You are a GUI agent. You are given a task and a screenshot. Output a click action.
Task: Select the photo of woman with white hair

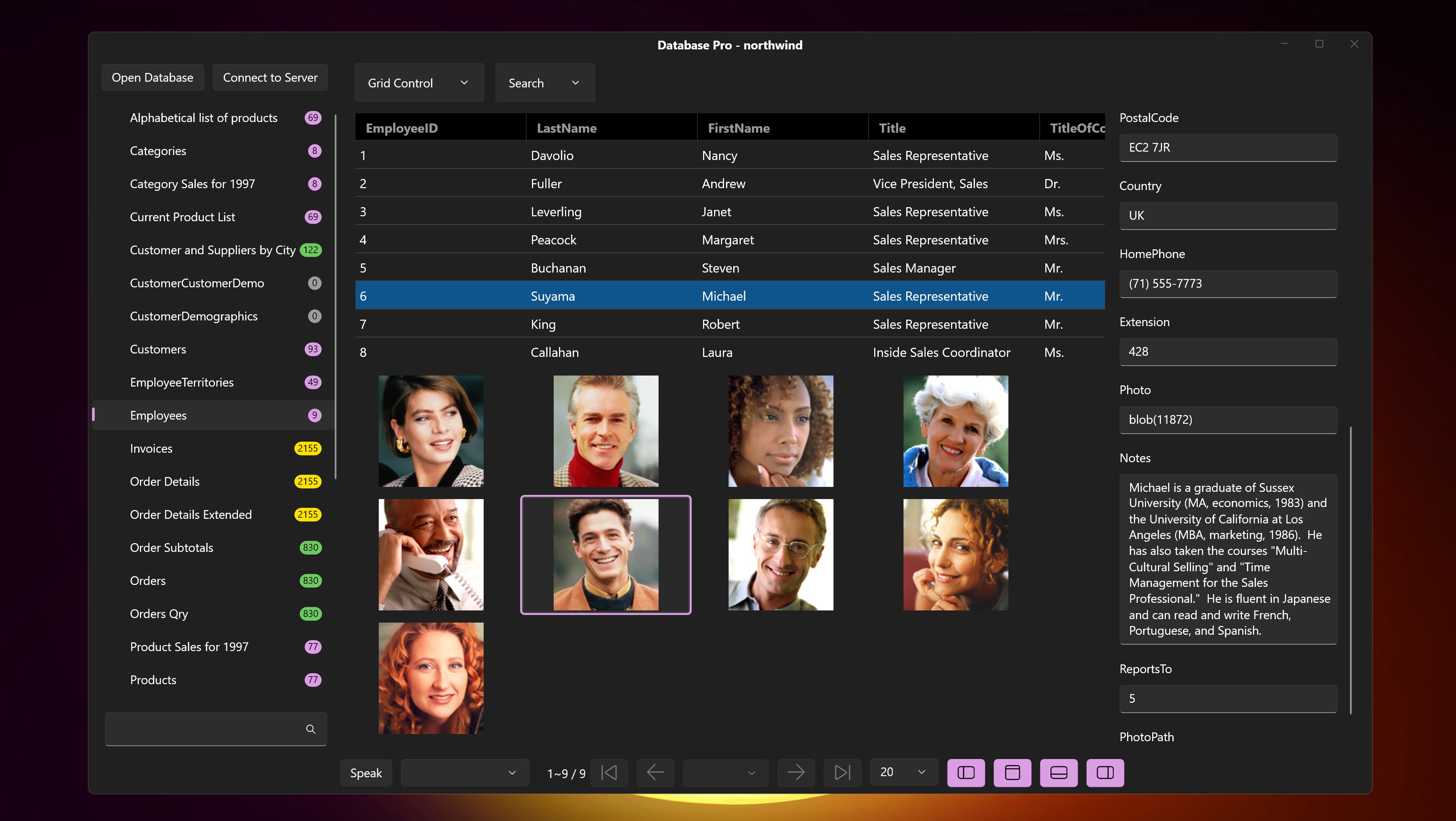tap(955, 431)
